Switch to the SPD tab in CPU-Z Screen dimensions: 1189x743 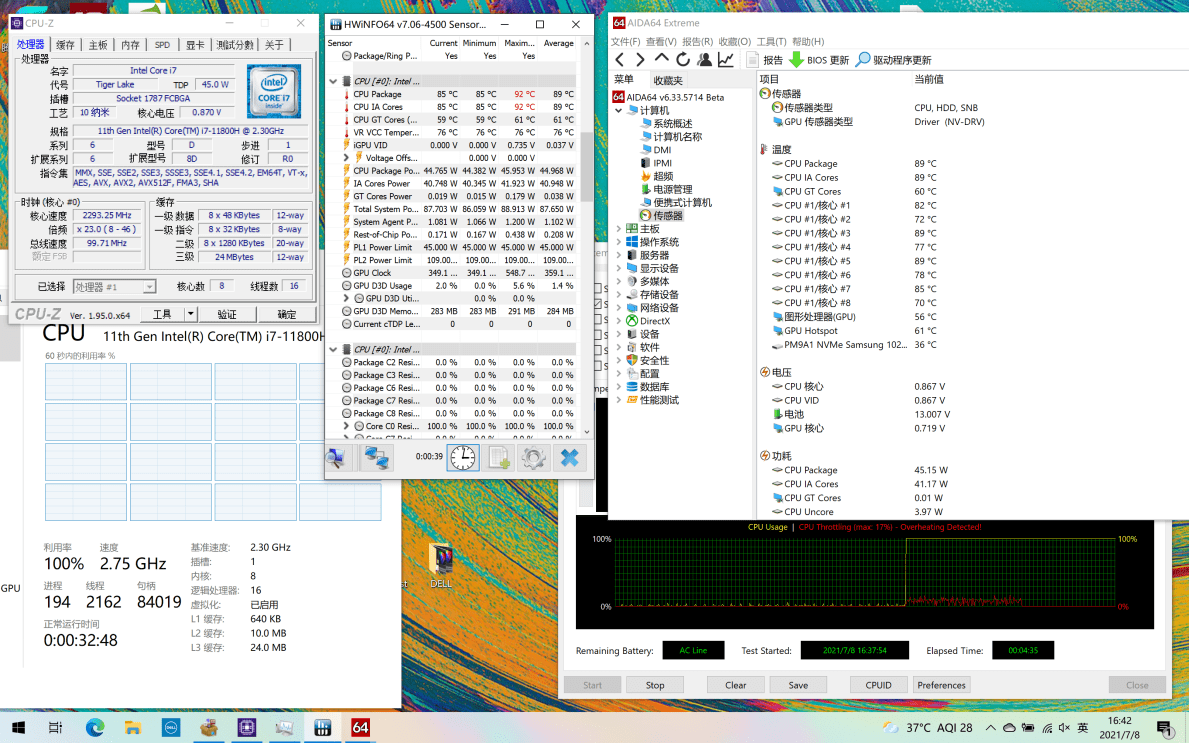(x=162, y=45)
